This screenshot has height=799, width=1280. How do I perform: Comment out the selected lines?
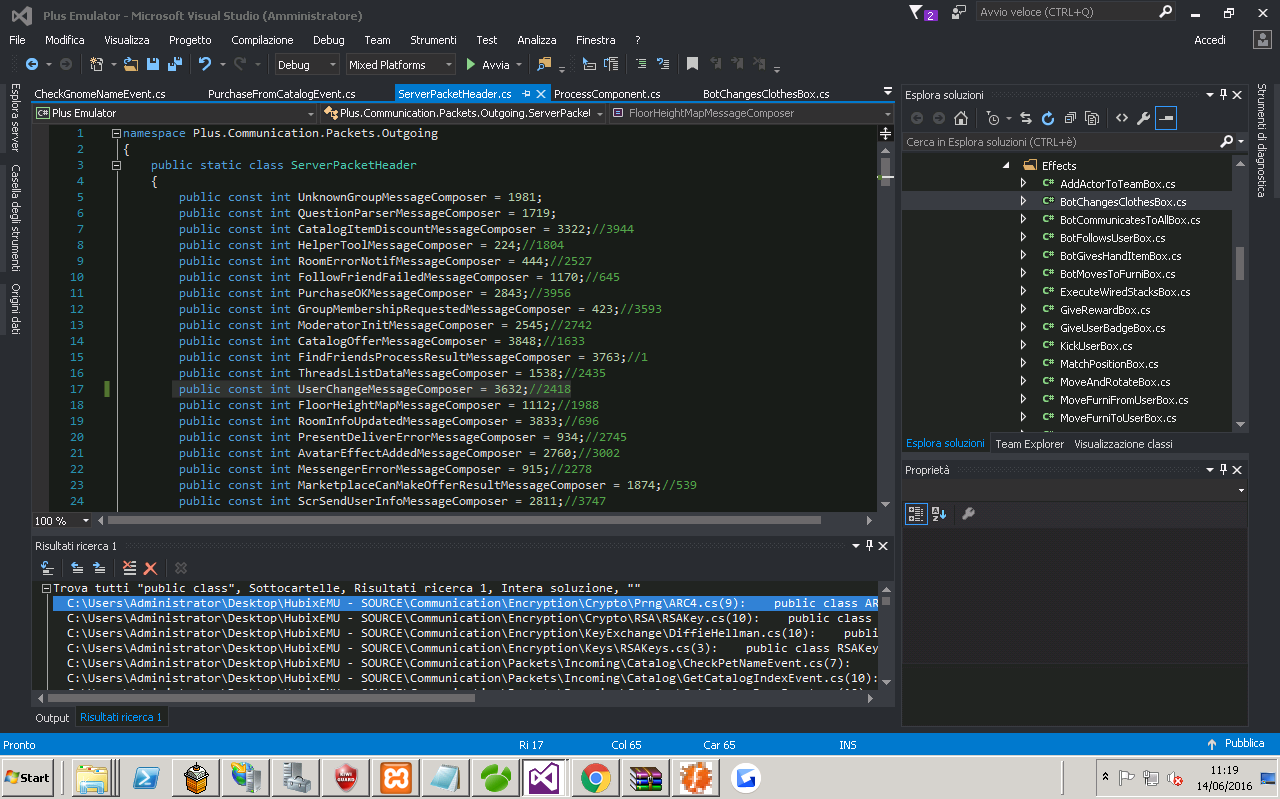tap(641, 64)
